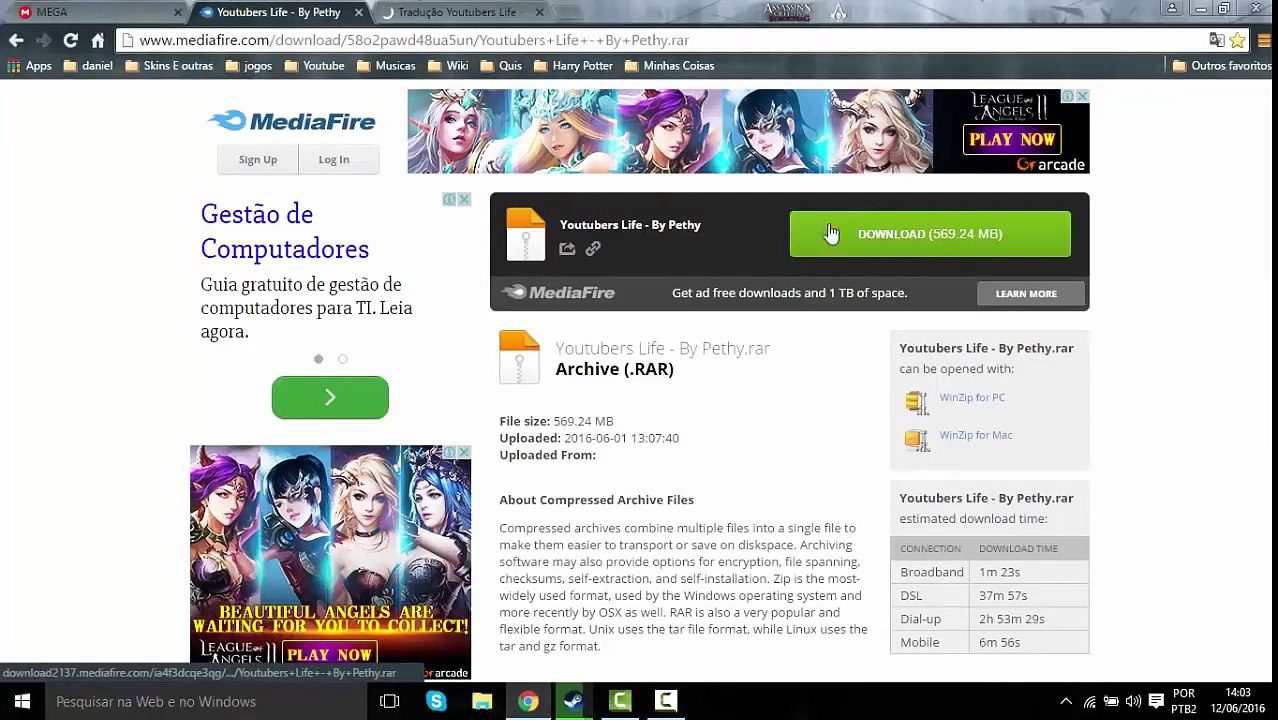Close the League of Angels square ad
Viewport: 1278px width, 720px height.
(464, 452)
